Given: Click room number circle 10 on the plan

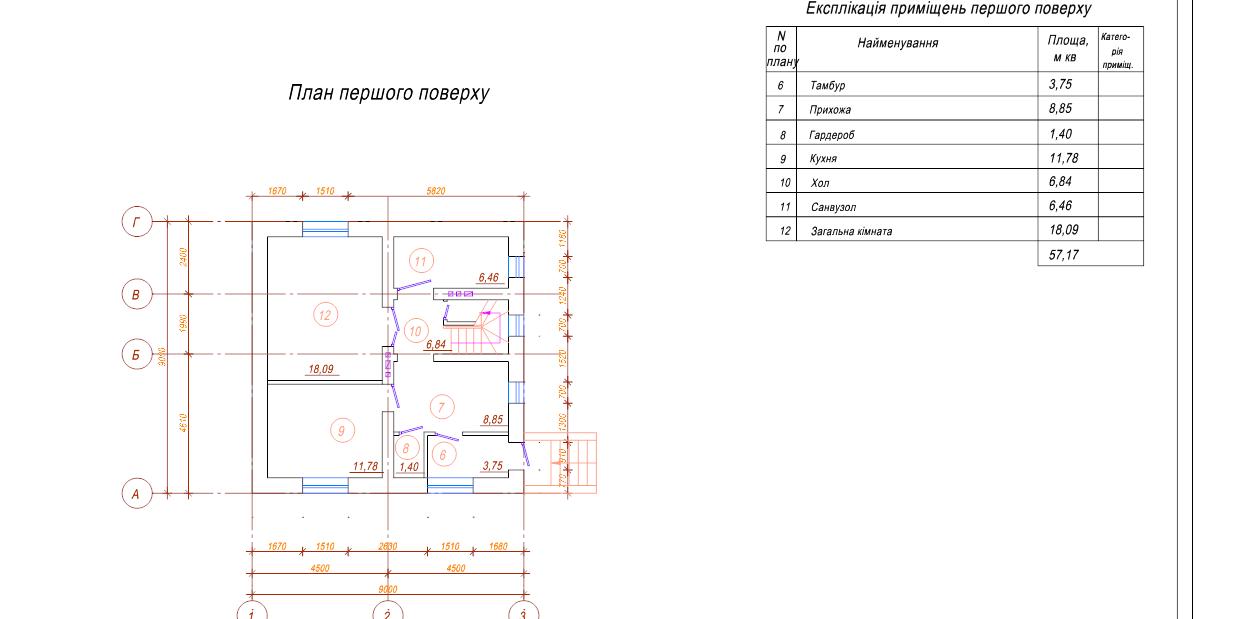Looking at the screenshot, I should pyautogui.click(x=416, y=331).
